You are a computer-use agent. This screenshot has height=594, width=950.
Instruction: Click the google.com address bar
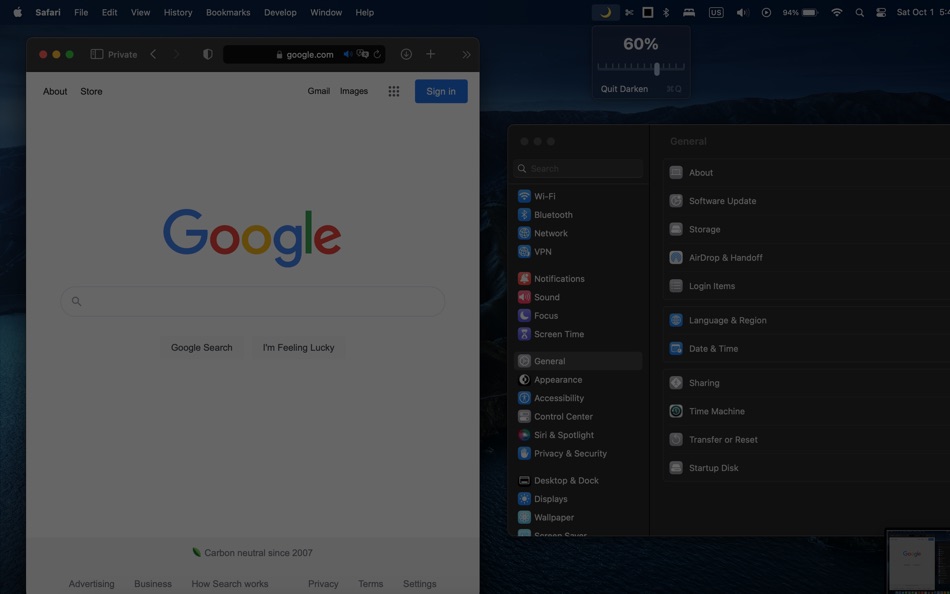click(304, 55)
